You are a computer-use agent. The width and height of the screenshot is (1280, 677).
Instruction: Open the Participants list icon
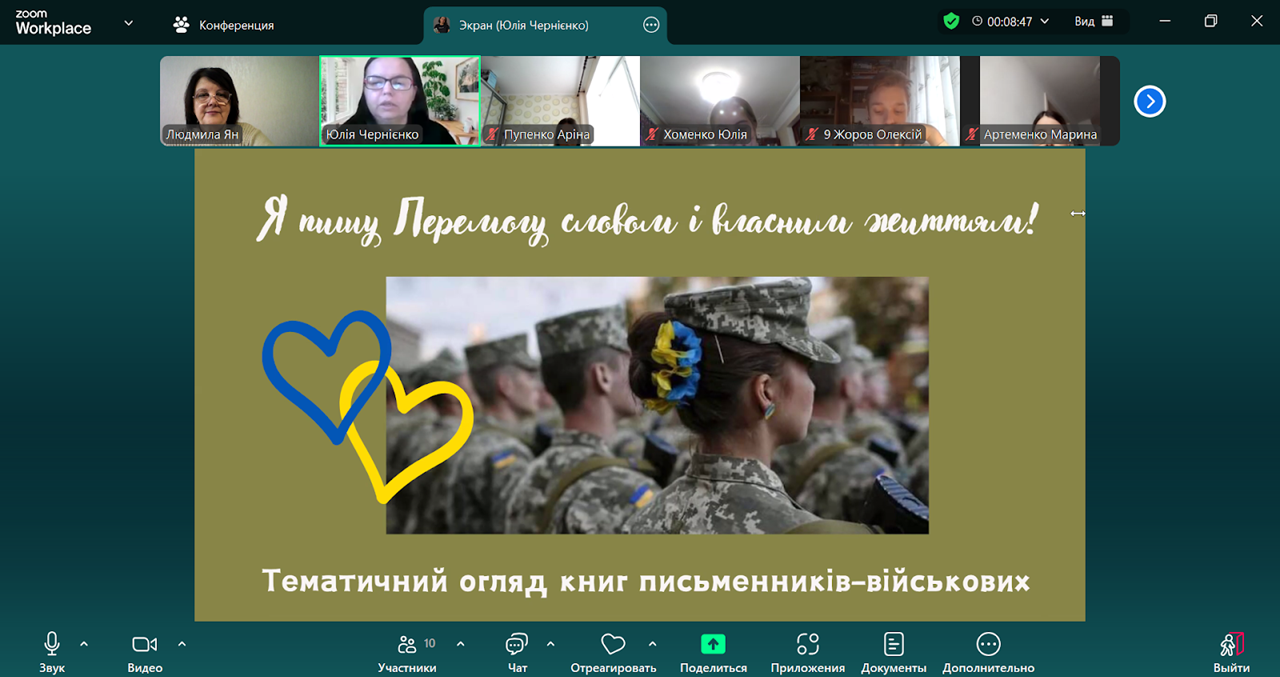[x=407, y=644]
